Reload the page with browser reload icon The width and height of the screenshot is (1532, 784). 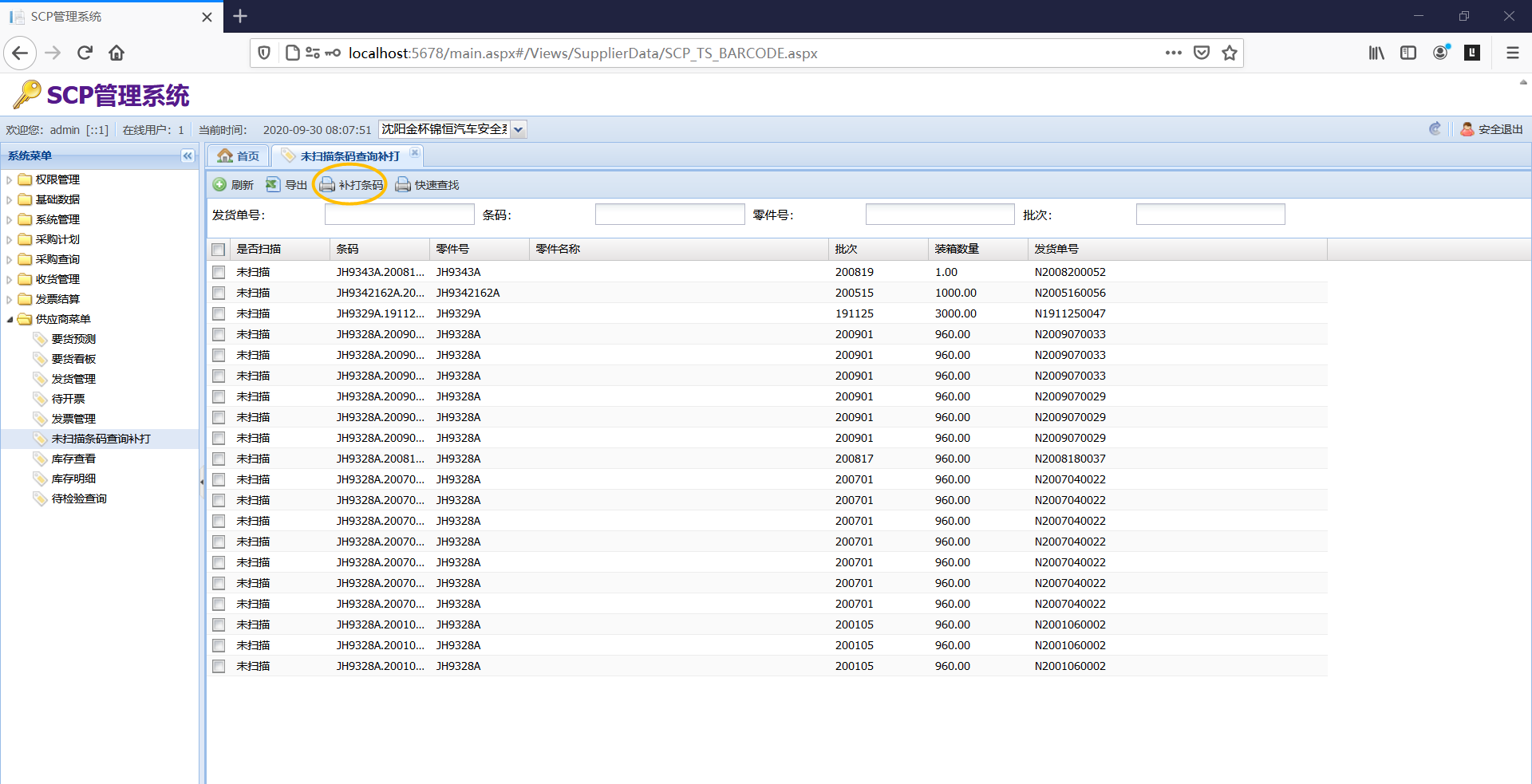[85, 53]
